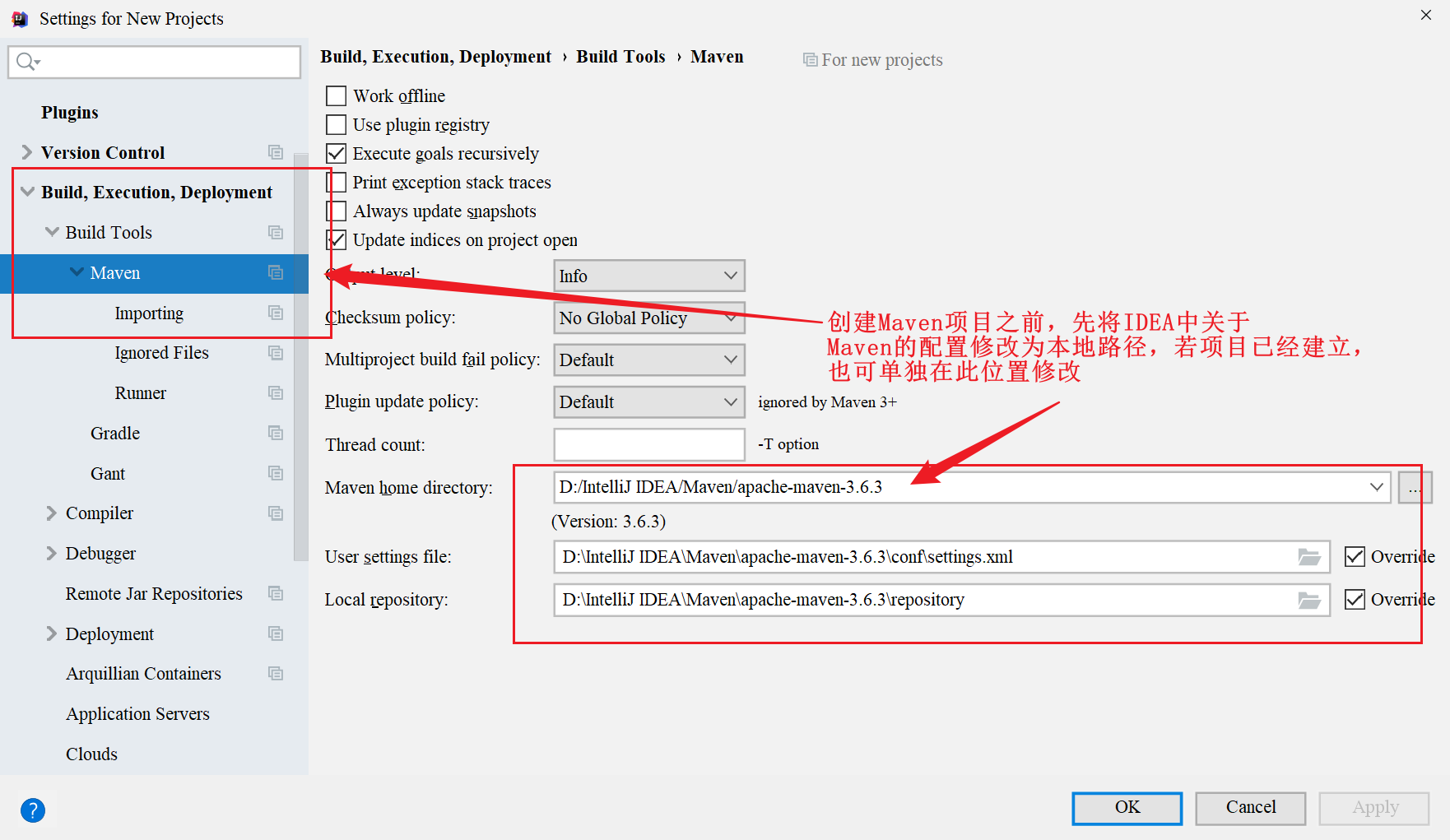Click the Arquillian Containers copy icon
This screenshot has width=1450, height=840.
[x=276, y=674]
